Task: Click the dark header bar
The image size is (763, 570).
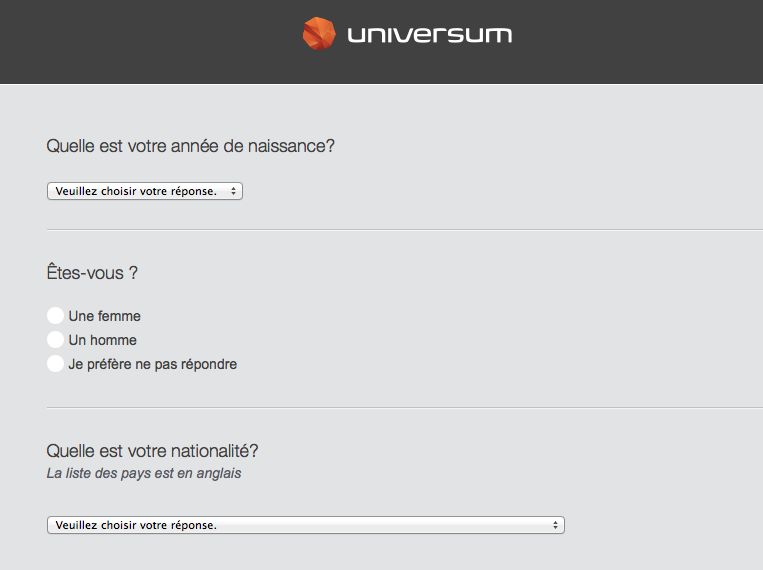Action: (382, 42)
